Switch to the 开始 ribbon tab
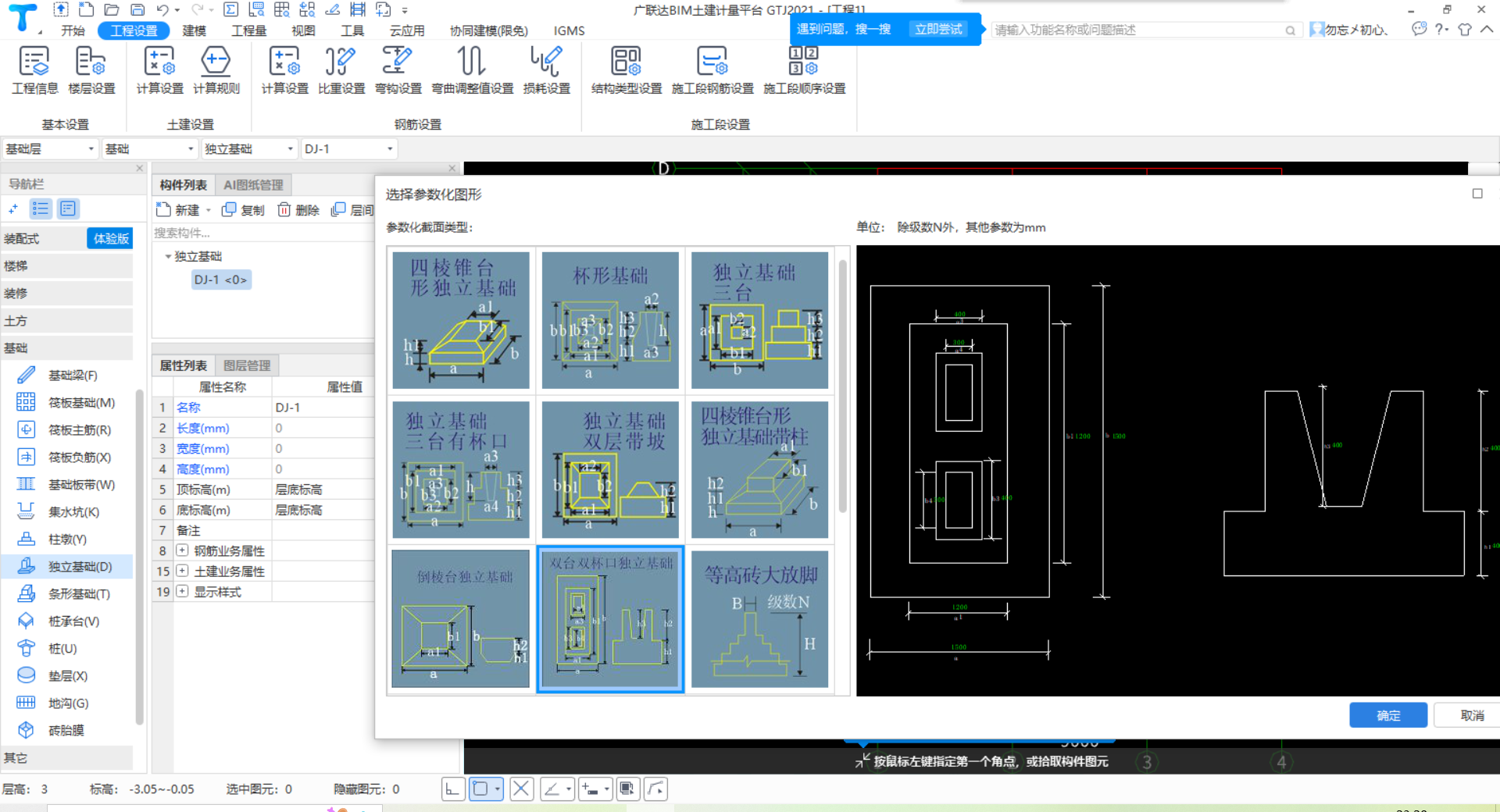Viewport: 1500px width, 812px height. (73, 30)
